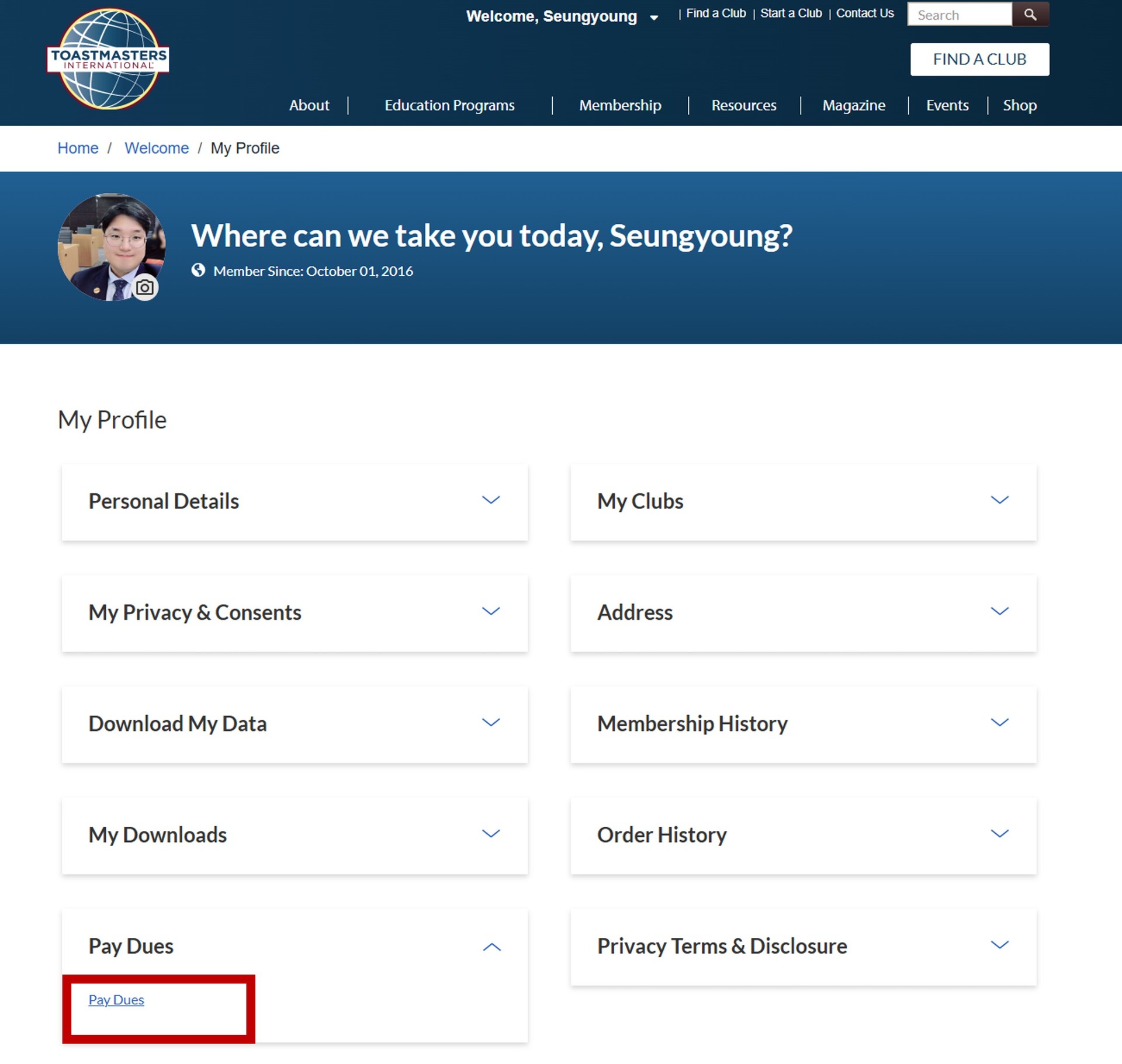Click the Pay Dues link
The width and height of the screenshot is (1122, 1064).
pyautogui.click(x=116, y=1000)
